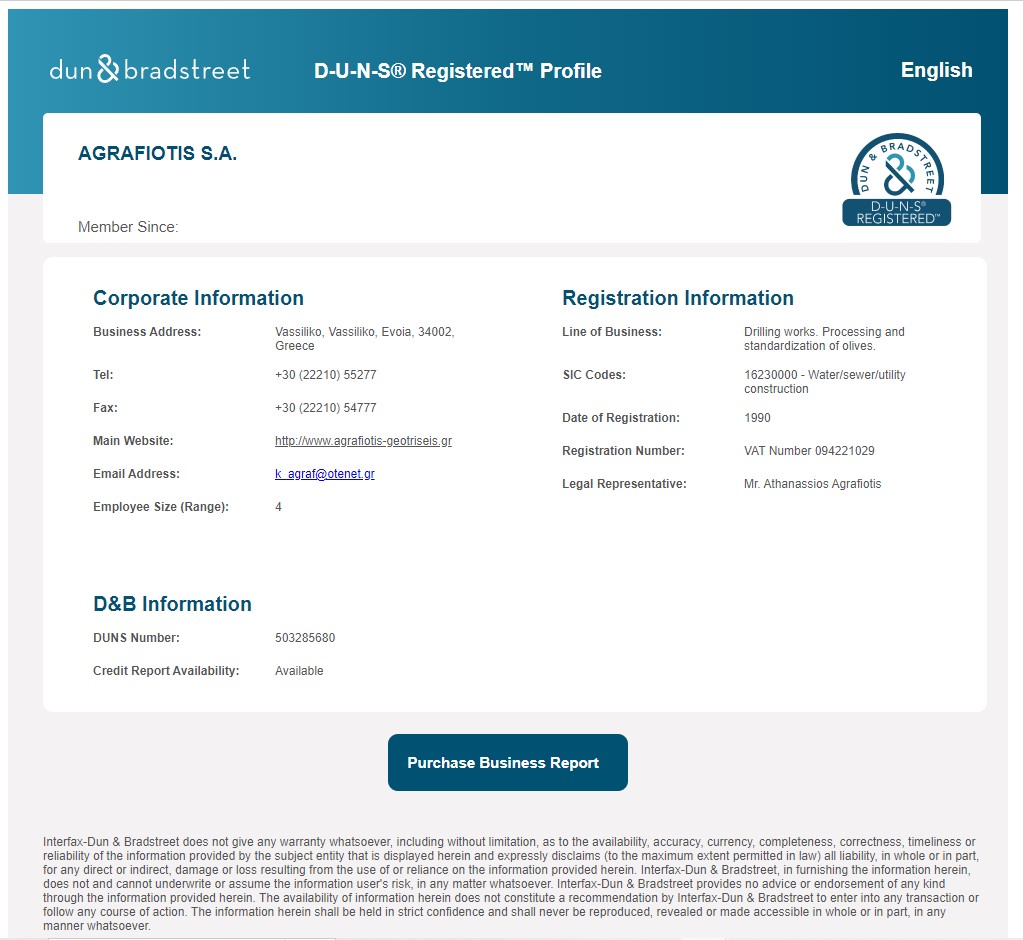Click the VAT Number 094221029 value
The height and width of the screenshot is (940, 1023).
tap(809, 451)
